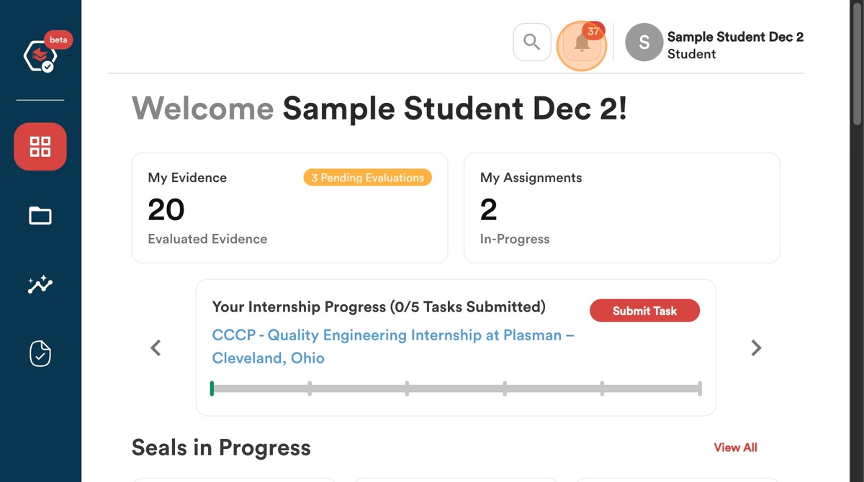Click the search magnifier icon
864x482 pixels.
(532, 42)
